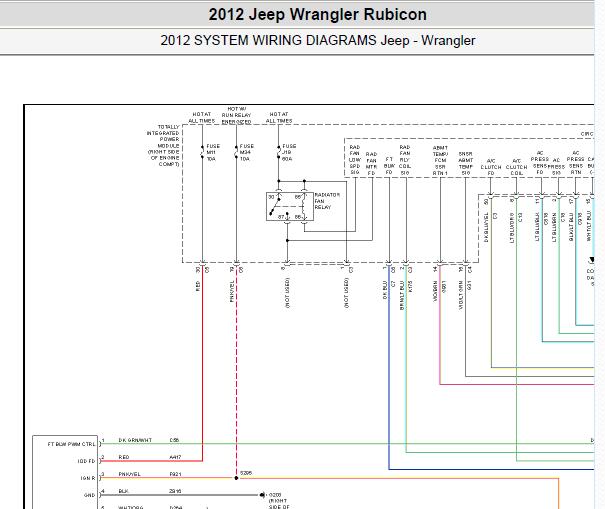Image resolution: width=605 pixels, height=509 pixels.
Task: Select the "RADIATOR FAN RELAY" label
Action: tap(327, 201)
